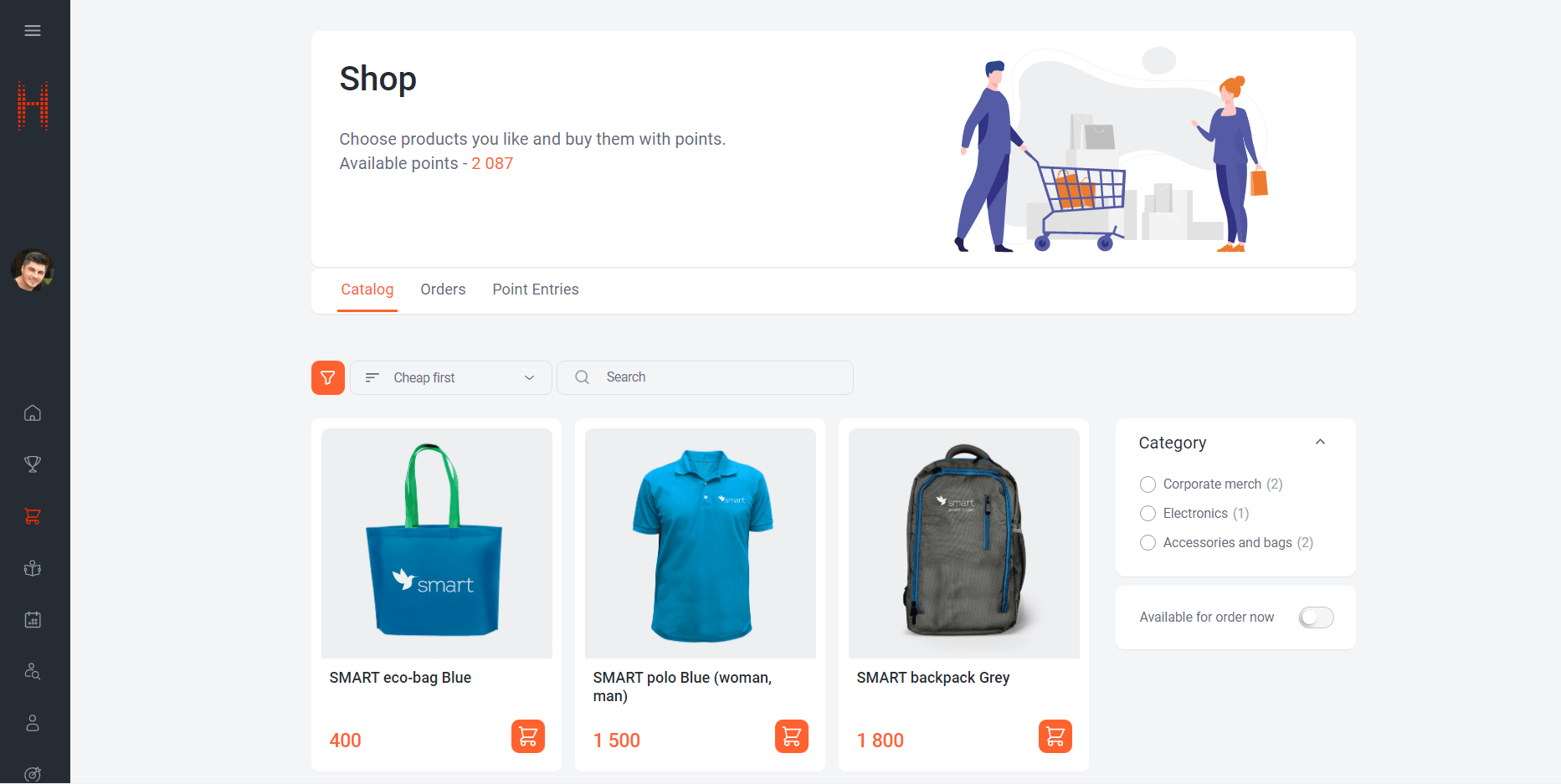Click the orange filter funnel button

(x=328, y=377)
